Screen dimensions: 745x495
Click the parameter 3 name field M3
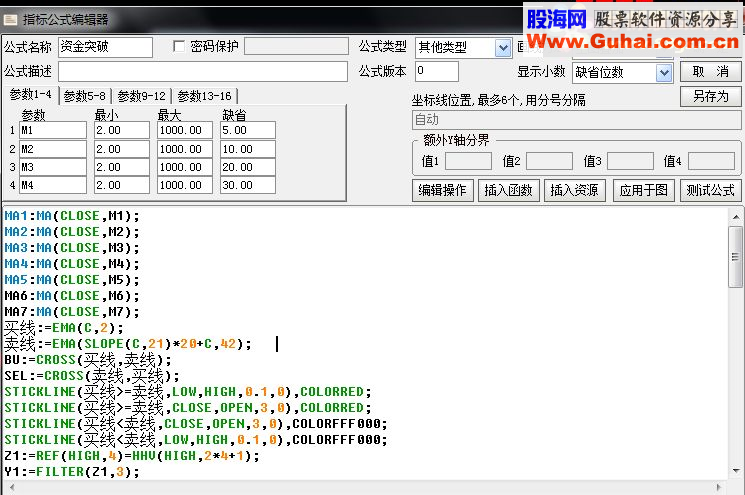point(53,167)
